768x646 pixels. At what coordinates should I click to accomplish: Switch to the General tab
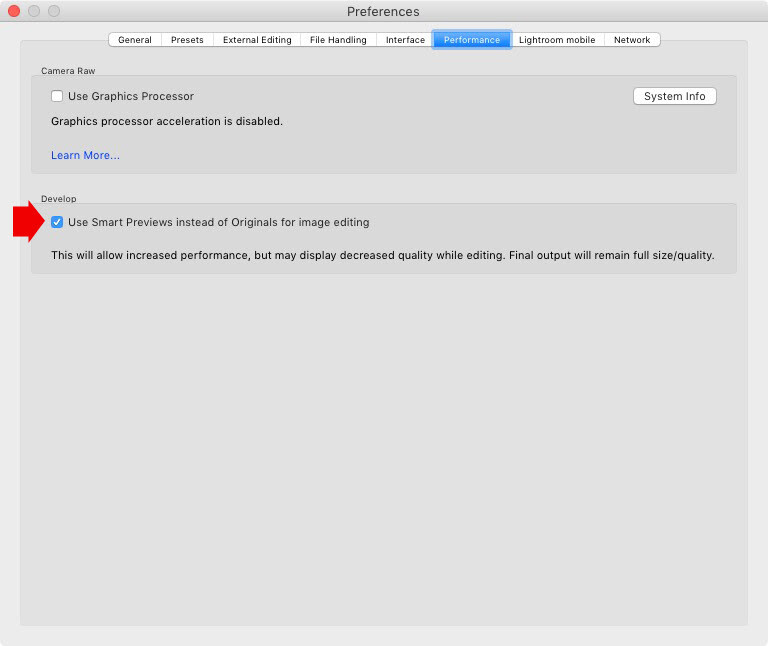click(x=135, y=40)
